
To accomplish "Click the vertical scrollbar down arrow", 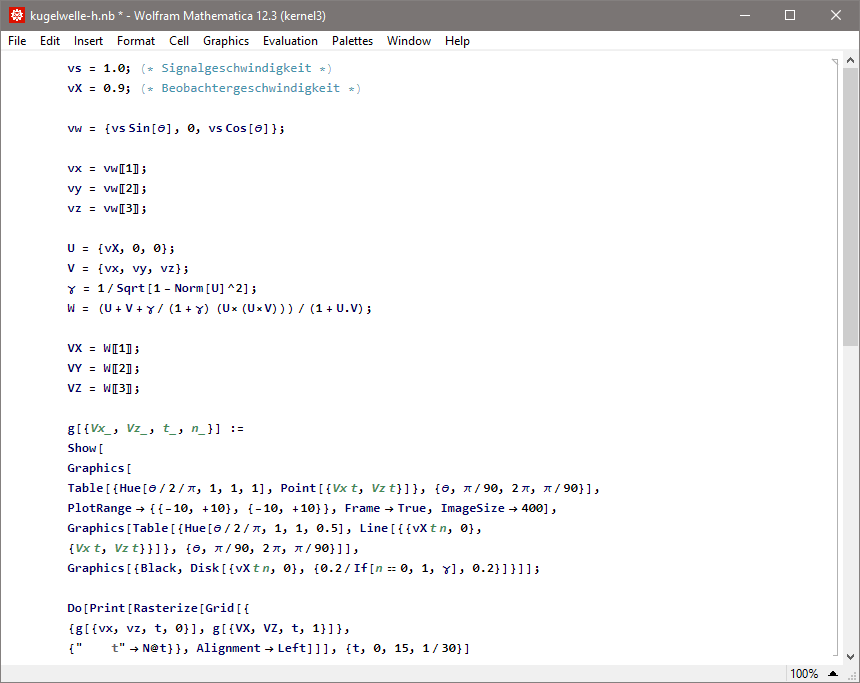I will tap(850, 657).
